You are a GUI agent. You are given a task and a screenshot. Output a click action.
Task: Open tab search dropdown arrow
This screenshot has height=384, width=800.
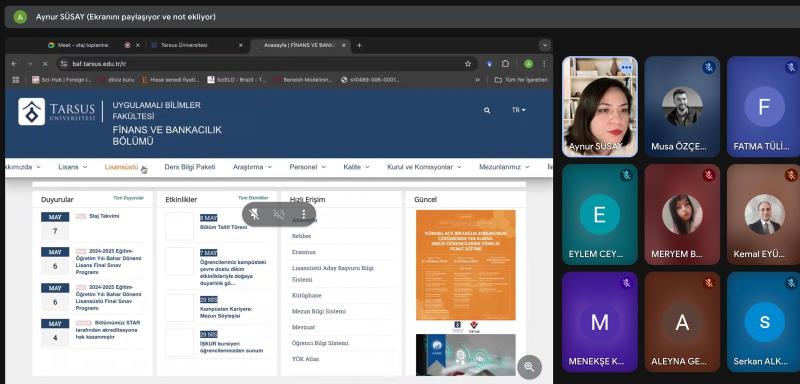(545, 45)
